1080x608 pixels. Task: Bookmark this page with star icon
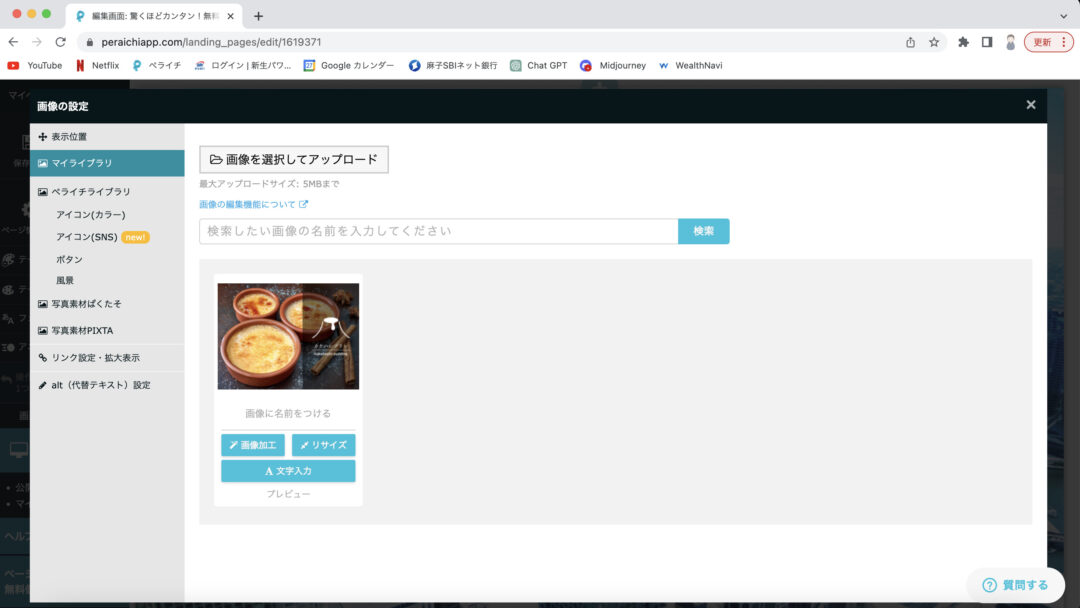pyautogui.click(x=934, y=42)
